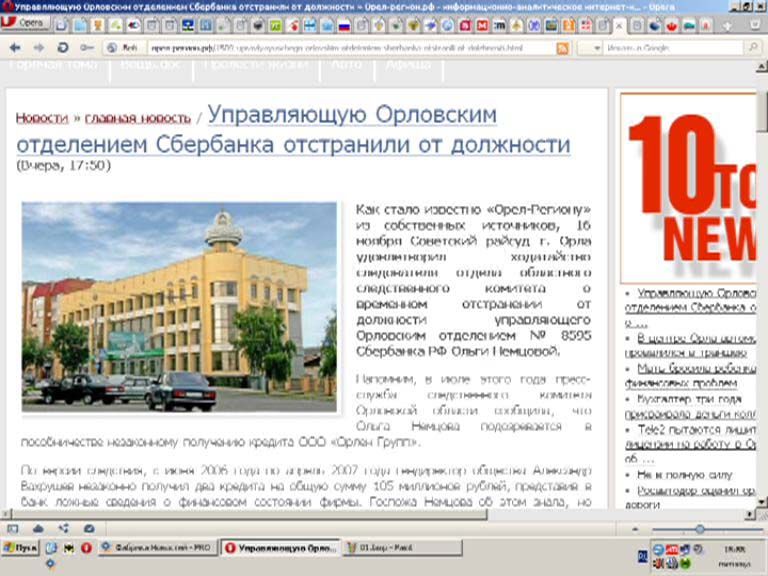
Task: Open sidebar link 'Росавтодор оценил'
Action: 691,497
